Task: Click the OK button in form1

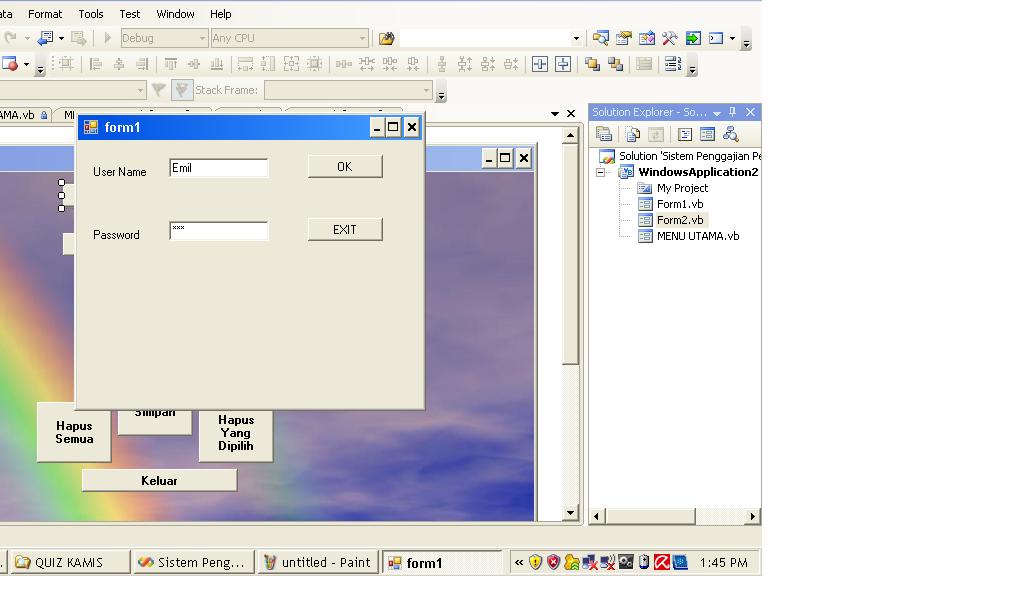Action: point(345,167)
